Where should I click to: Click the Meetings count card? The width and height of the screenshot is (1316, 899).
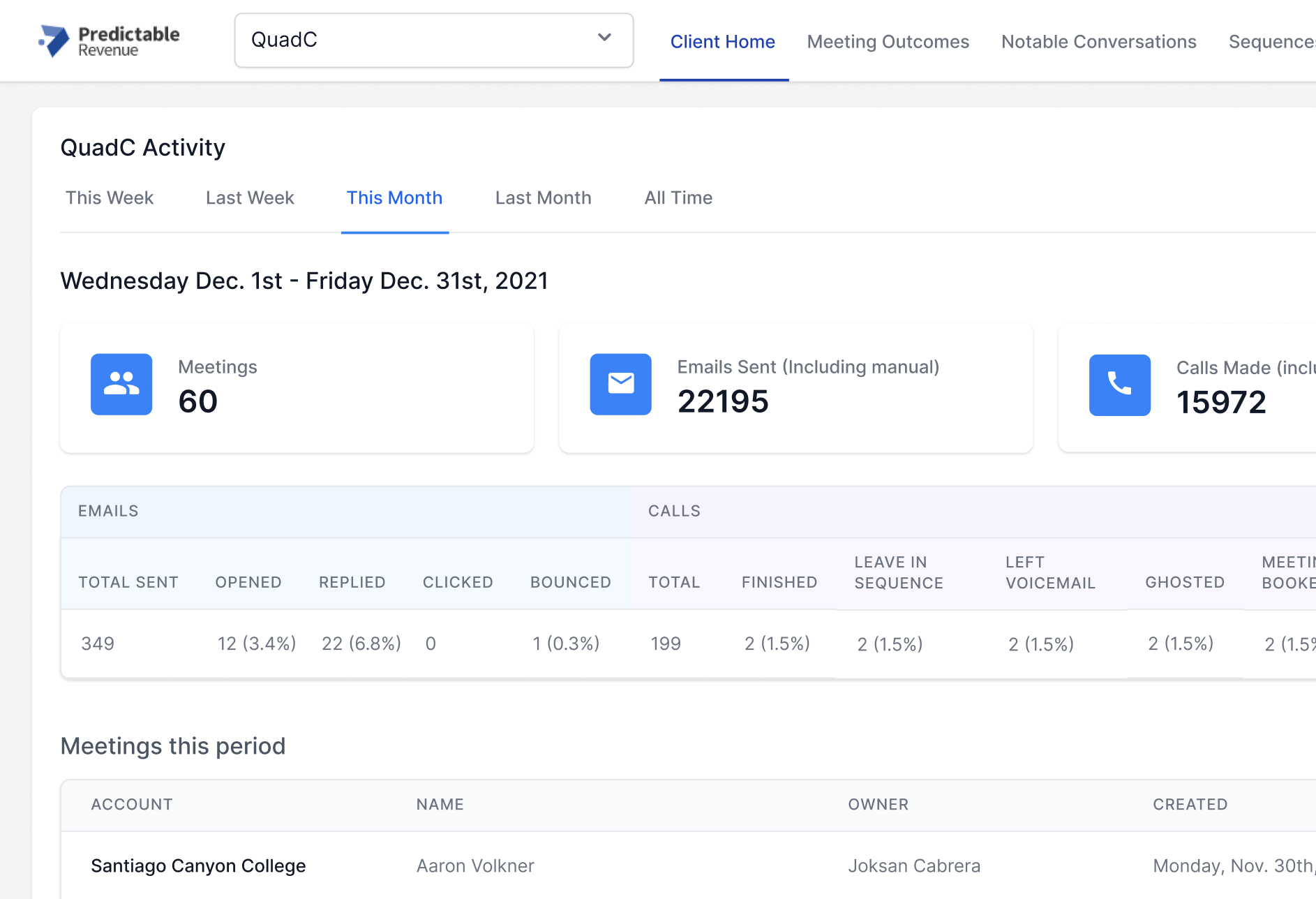(x=297, y=387)
